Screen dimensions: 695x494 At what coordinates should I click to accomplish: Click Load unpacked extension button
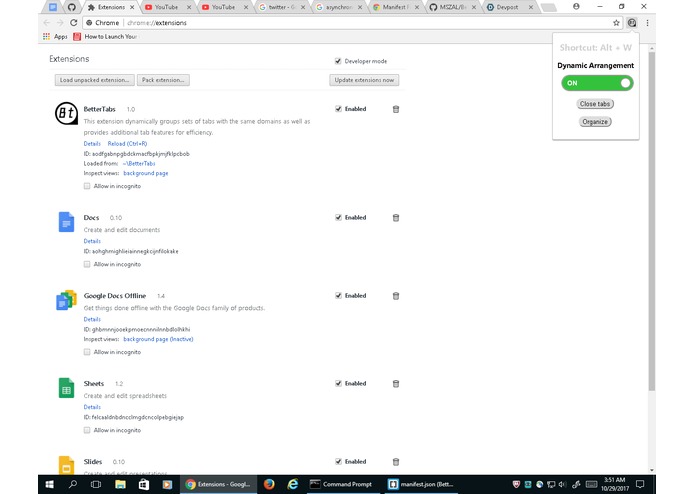click(94, 80)
